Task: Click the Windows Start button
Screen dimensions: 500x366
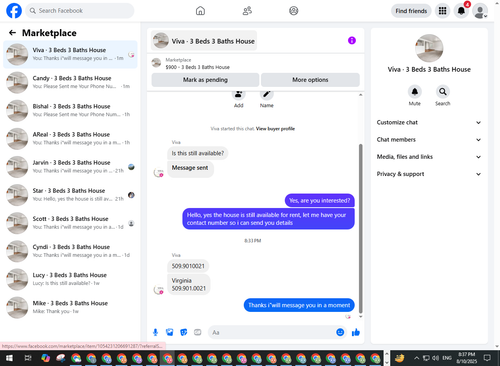Action: pos(9,358)
